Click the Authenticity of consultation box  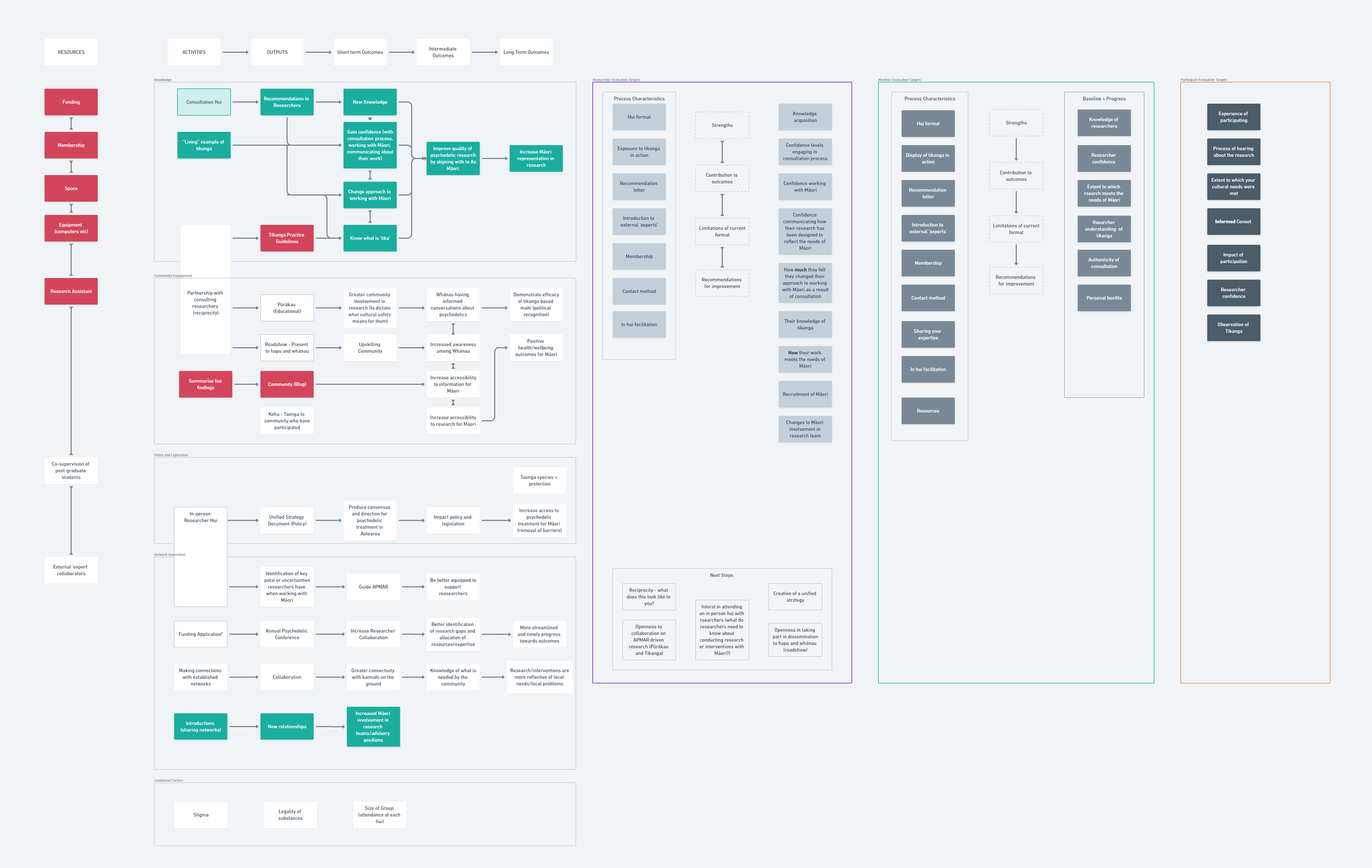(x=1104, y=263)
